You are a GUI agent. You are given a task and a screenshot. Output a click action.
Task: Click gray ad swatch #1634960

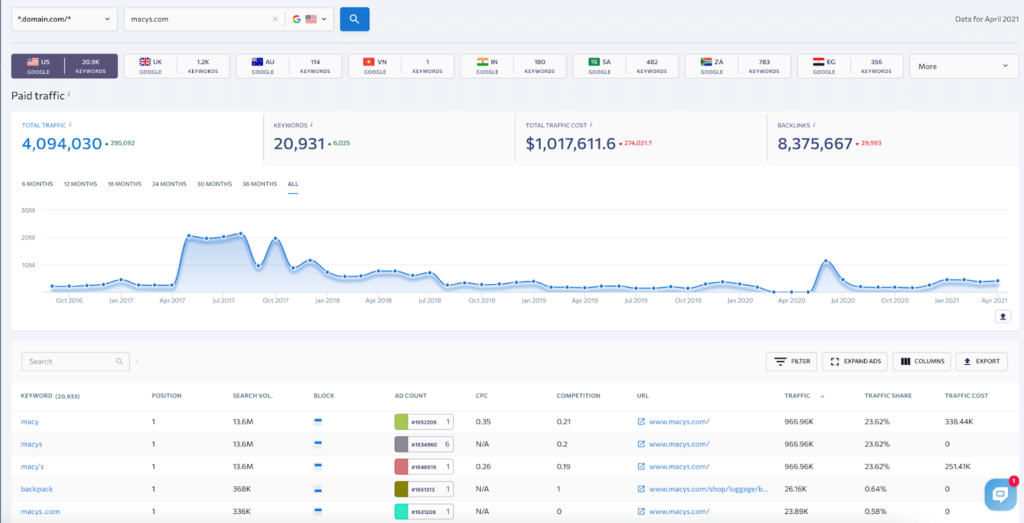coord(402,444)
